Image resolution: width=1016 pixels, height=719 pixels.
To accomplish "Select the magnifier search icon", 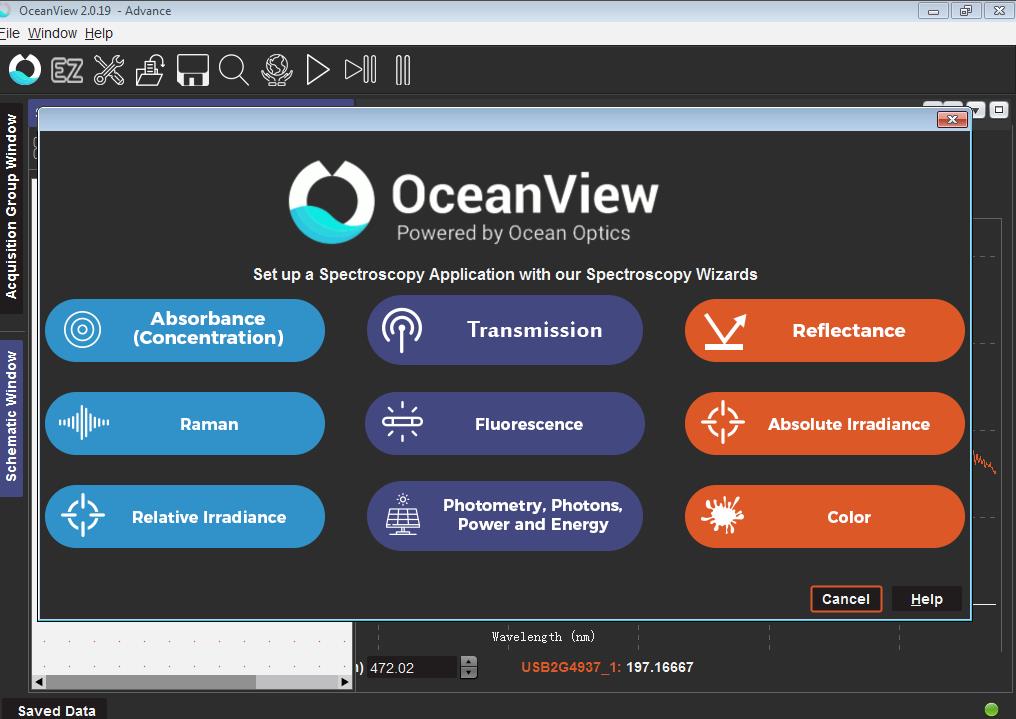I will pos(233,70).
